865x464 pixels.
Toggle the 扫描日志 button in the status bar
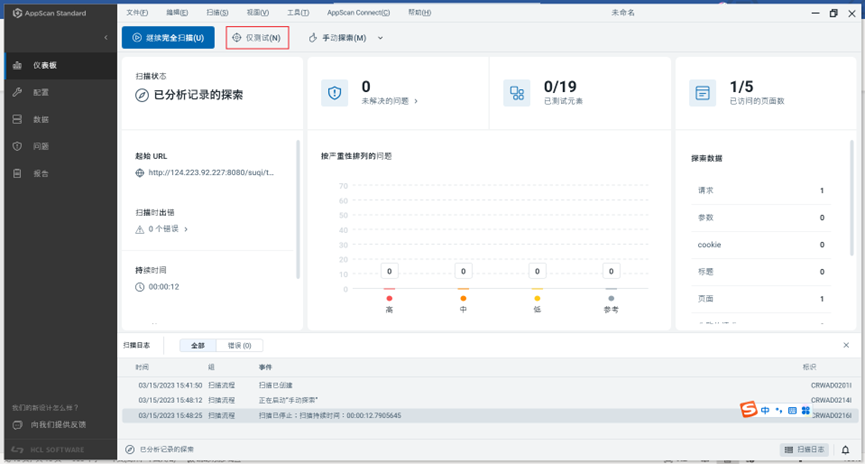(805, 450)
